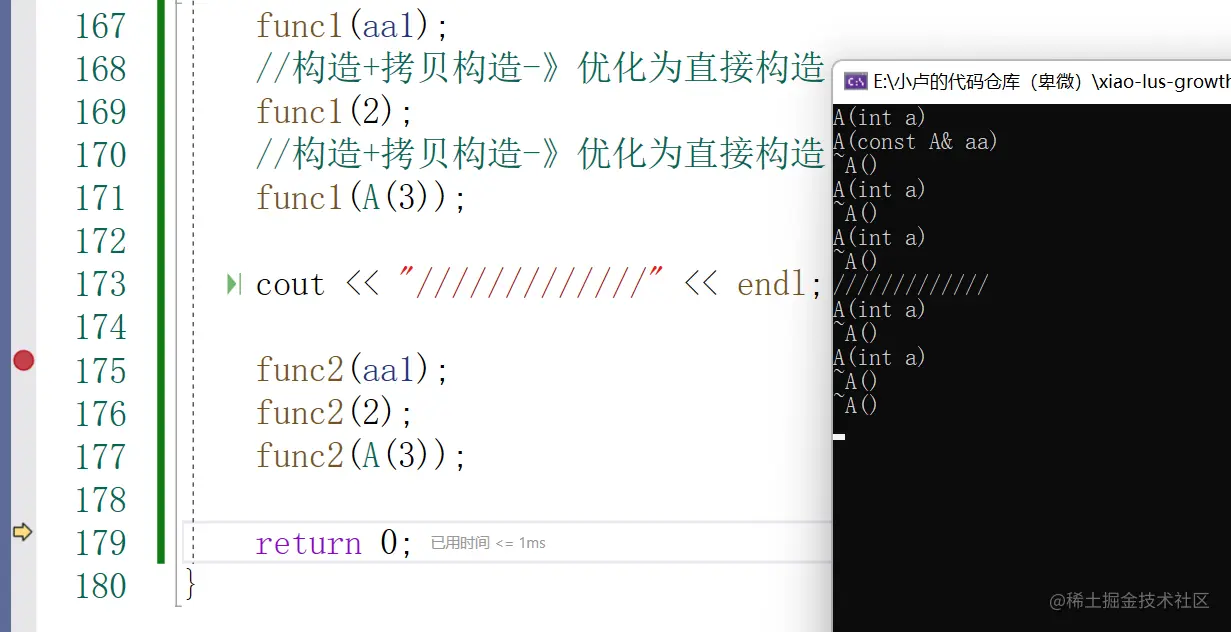Click the return keyword on line 179
The image size is (1231, 632).
tap(308, 543)
